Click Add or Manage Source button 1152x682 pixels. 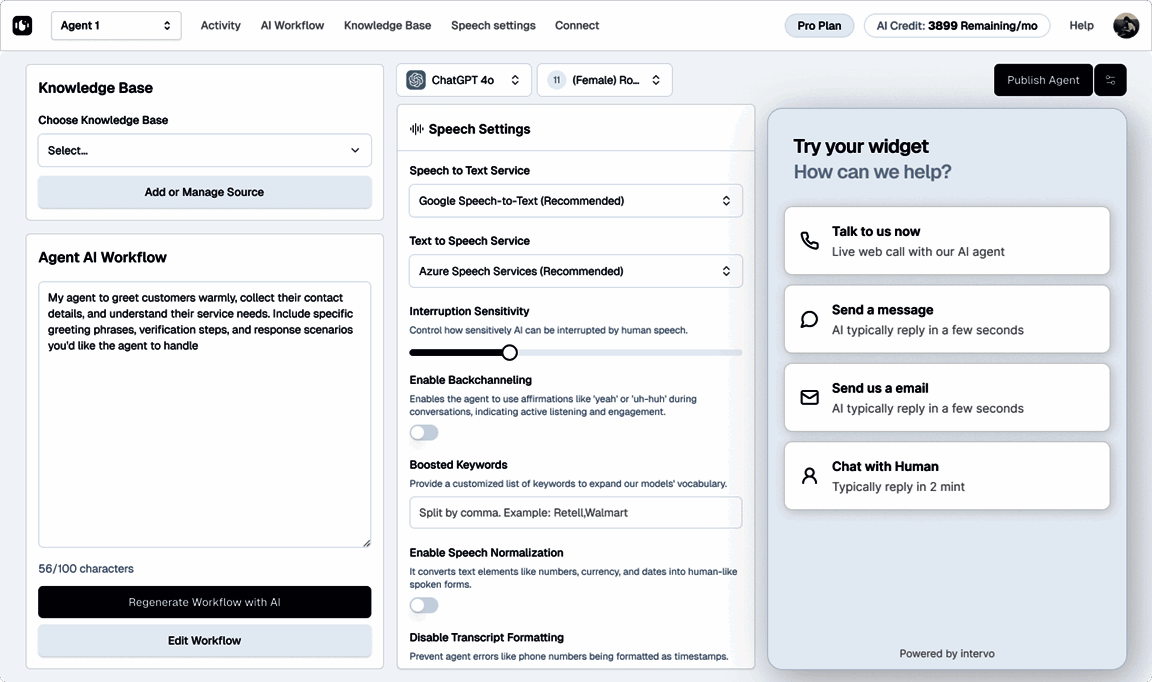tap(204, 192)
